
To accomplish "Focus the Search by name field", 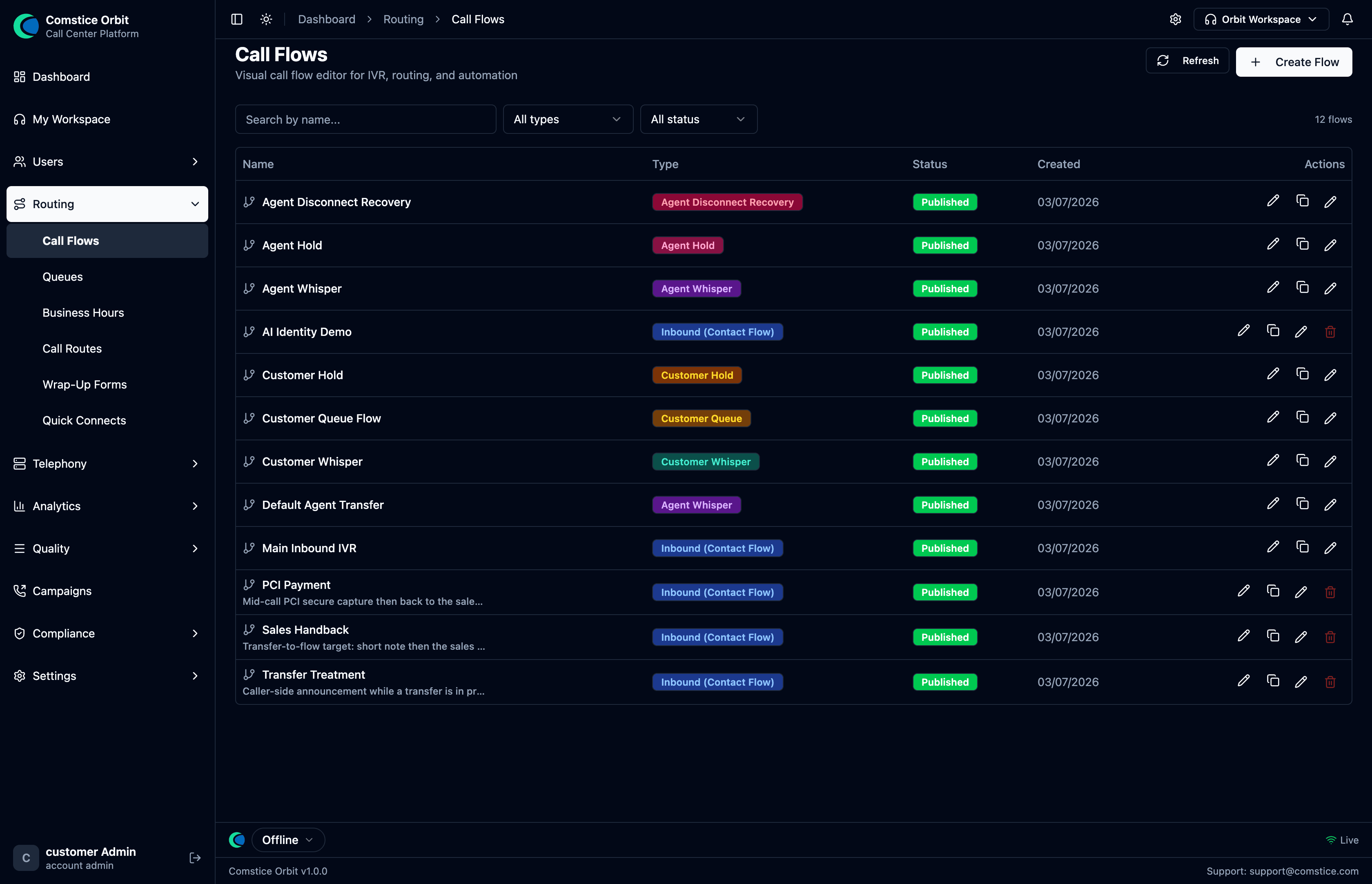I will [365, 120].
